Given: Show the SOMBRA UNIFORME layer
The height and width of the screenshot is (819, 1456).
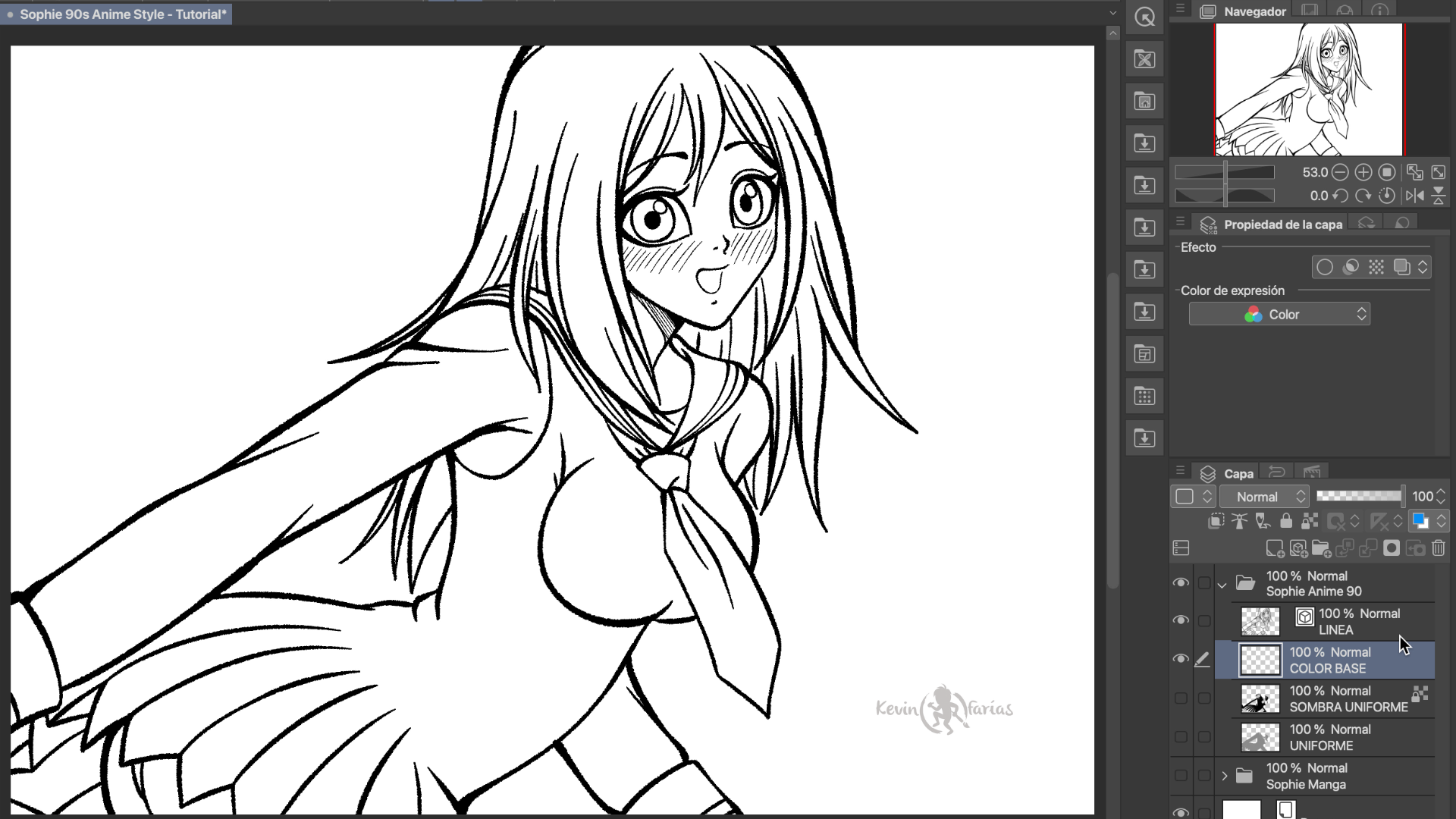Looking at the screenshot, I should pos(1181,698).
